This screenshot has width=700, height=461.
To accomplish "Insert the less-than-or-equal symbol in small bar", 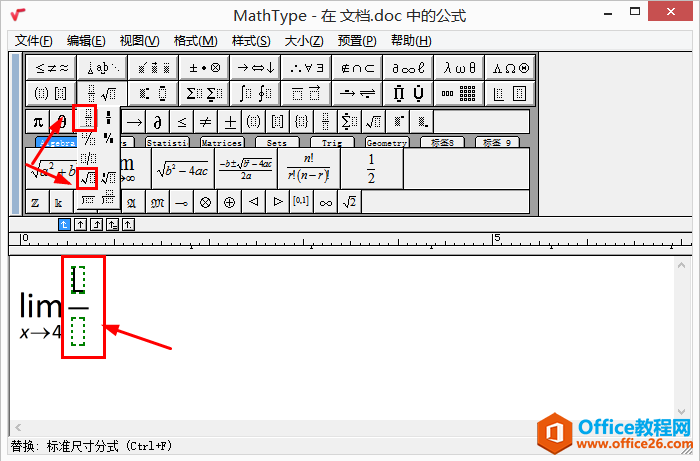I will pos(182,121).
